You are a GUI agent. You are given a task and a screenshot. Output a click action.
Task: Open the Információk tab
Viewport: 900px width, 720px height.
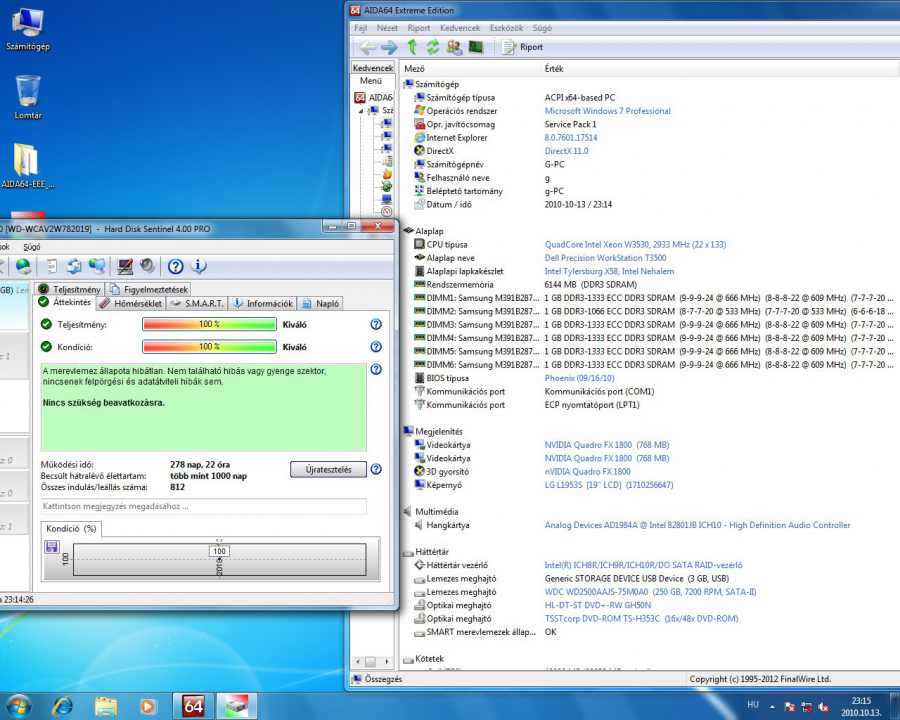click(x=263, y=303)
